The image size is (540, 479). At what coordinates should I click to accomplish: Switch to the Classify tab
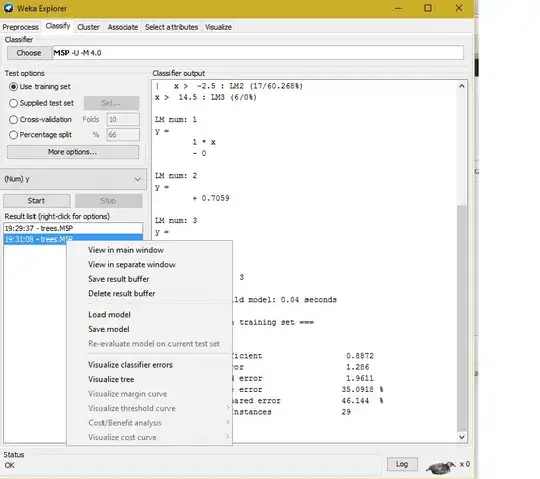58,26
